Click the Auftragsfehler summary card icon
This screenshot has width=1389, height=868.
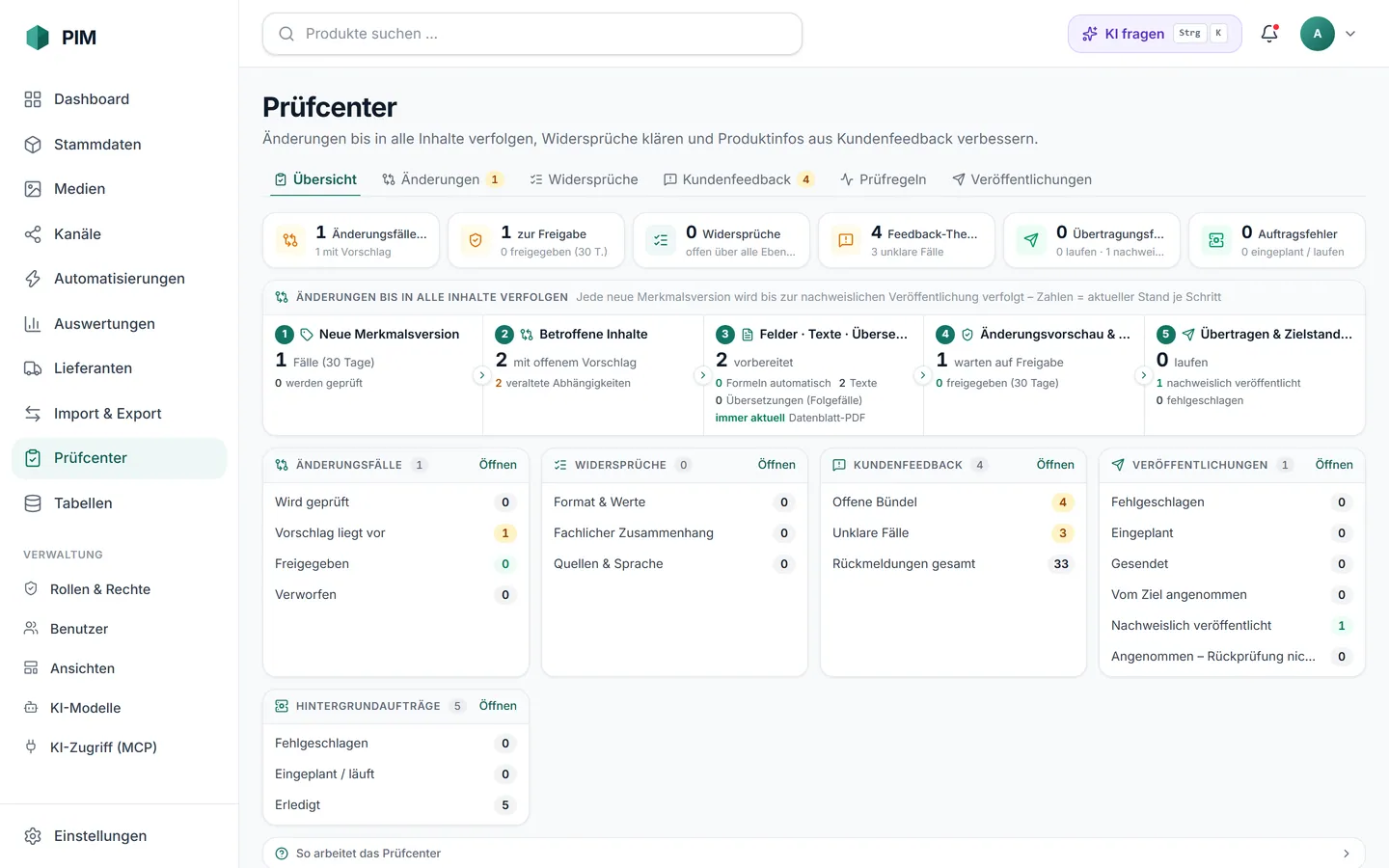[1216, 240]
